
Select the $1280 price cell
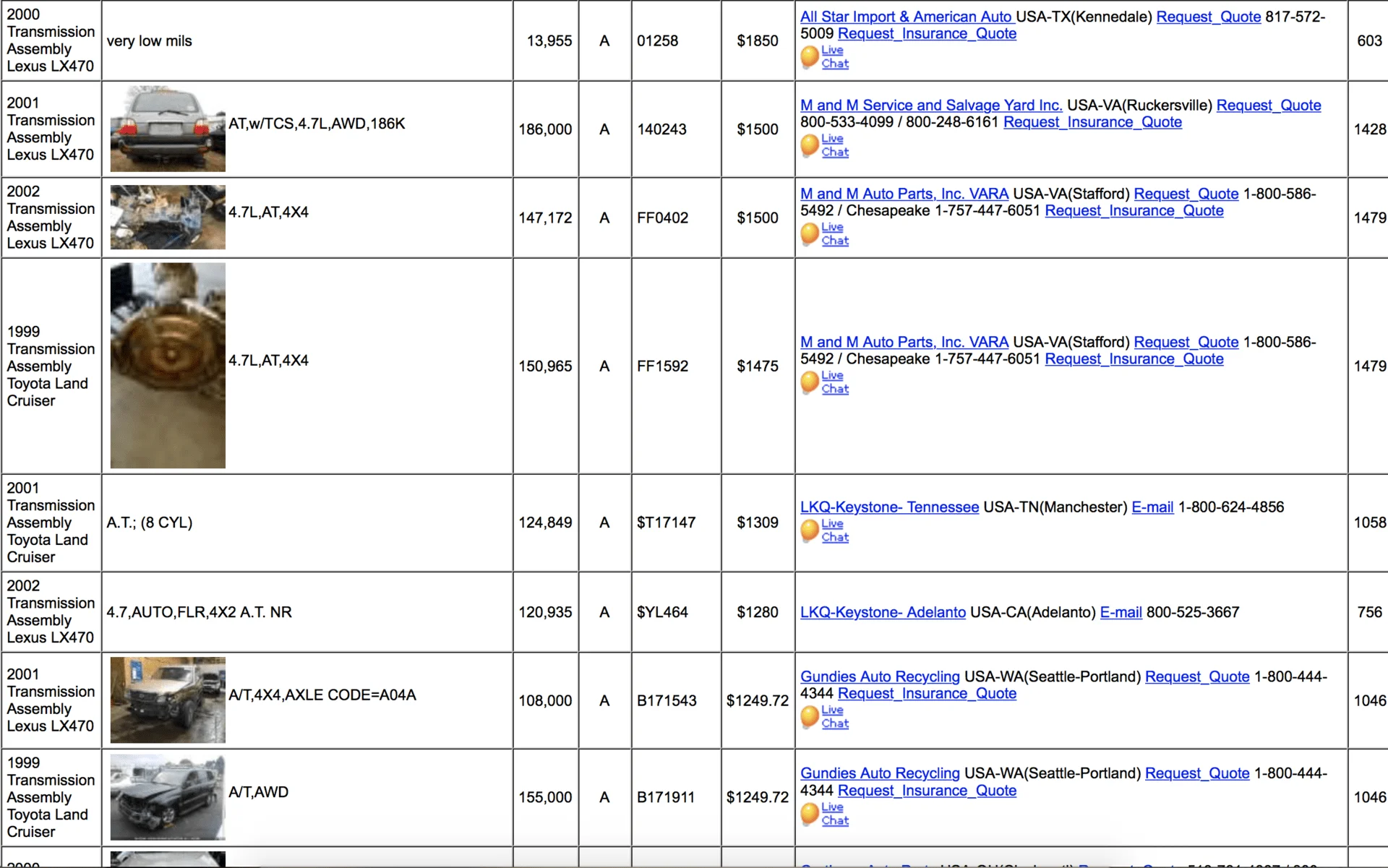758,612
